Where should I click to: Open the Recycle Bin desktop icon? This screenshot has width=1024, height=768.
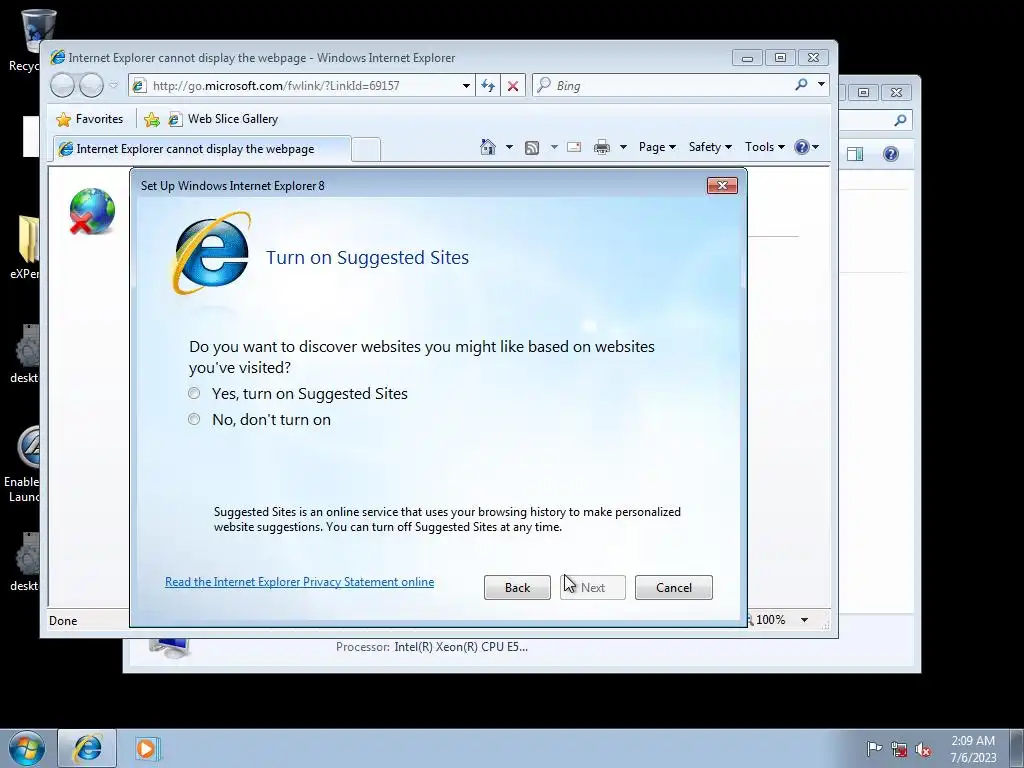click(x=29, y=39)
